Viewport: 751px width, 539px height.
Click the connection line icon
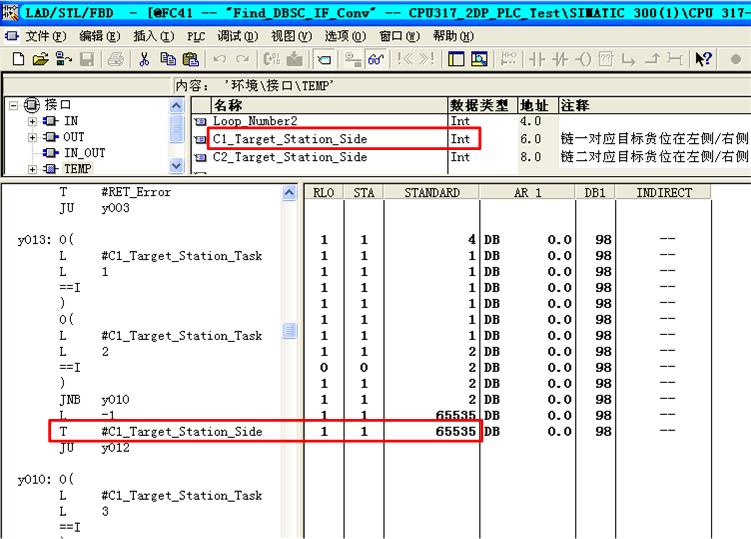675,59
